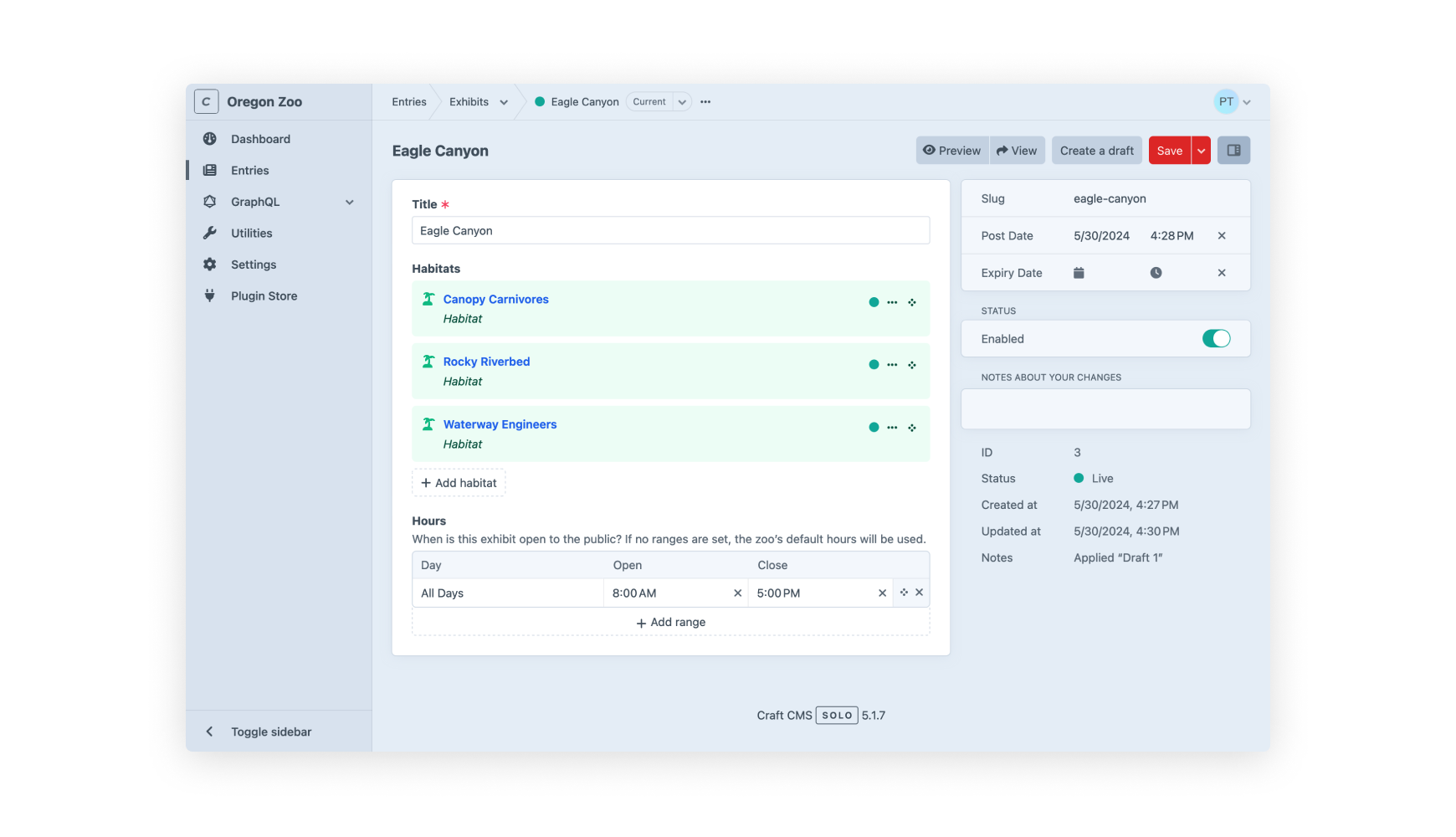The height and width of the screenshot is (837, 1456).
Task: Open the breadcrumb ellipsis menu
Action: click(705, 101)
